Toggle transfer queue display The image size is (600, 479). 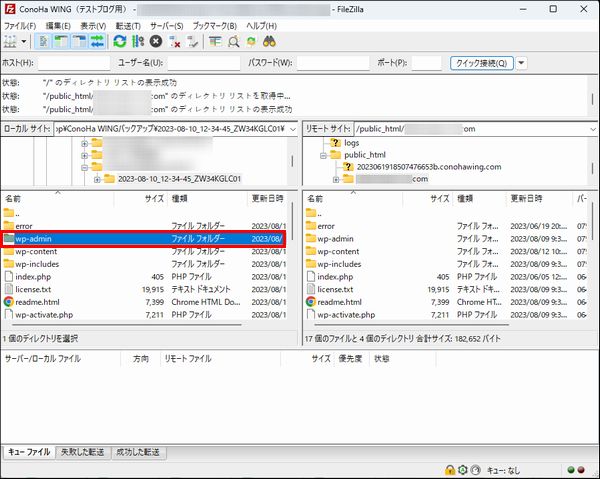97,41
